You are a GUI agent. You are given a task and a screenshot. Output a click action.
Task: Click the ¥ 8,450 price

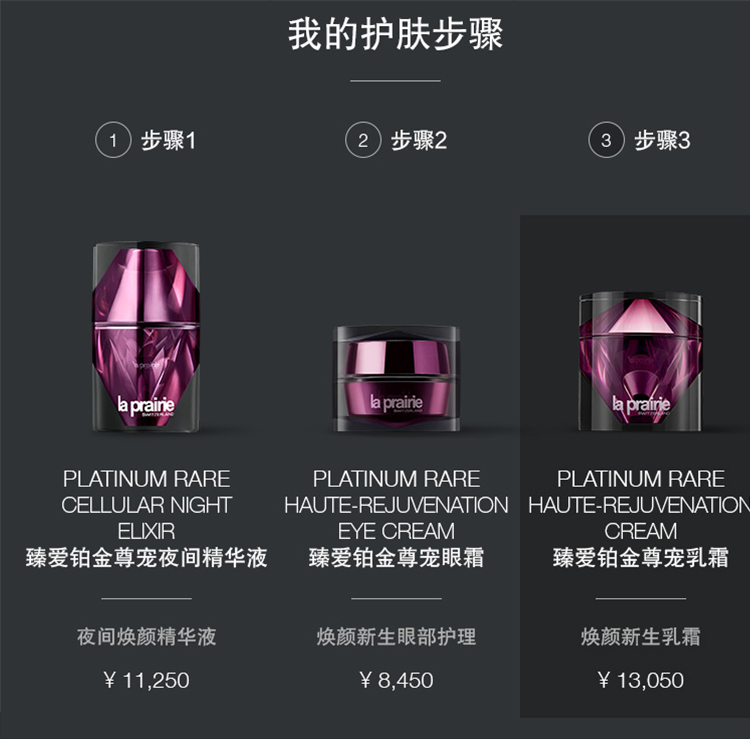pyautogui.click(x=397, y=680)
